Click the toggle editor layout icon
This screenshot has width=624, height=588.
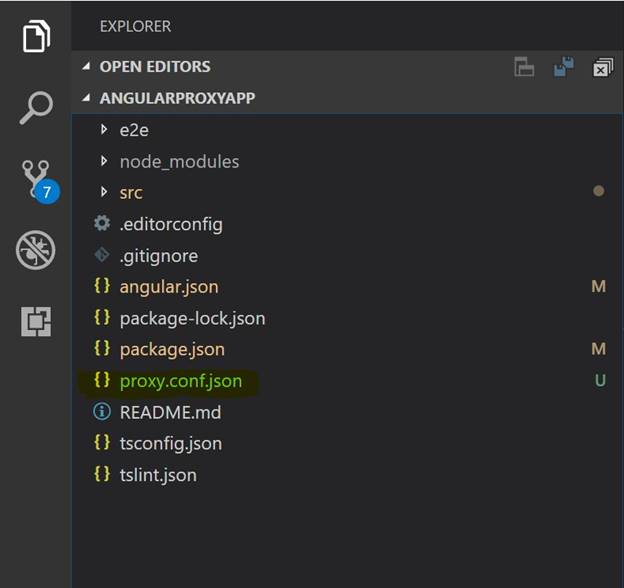[x=524, y=66]
